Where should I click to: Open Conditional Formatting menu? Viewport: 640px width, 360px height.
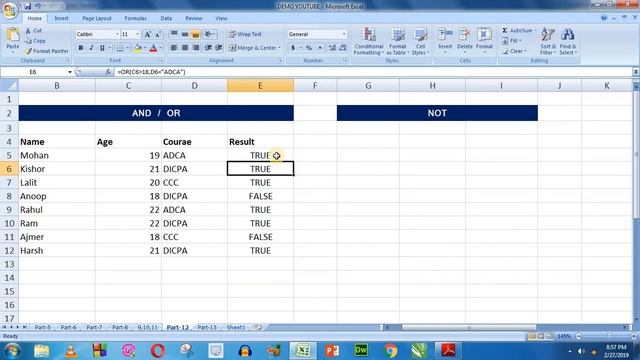(x=369, y=41)
